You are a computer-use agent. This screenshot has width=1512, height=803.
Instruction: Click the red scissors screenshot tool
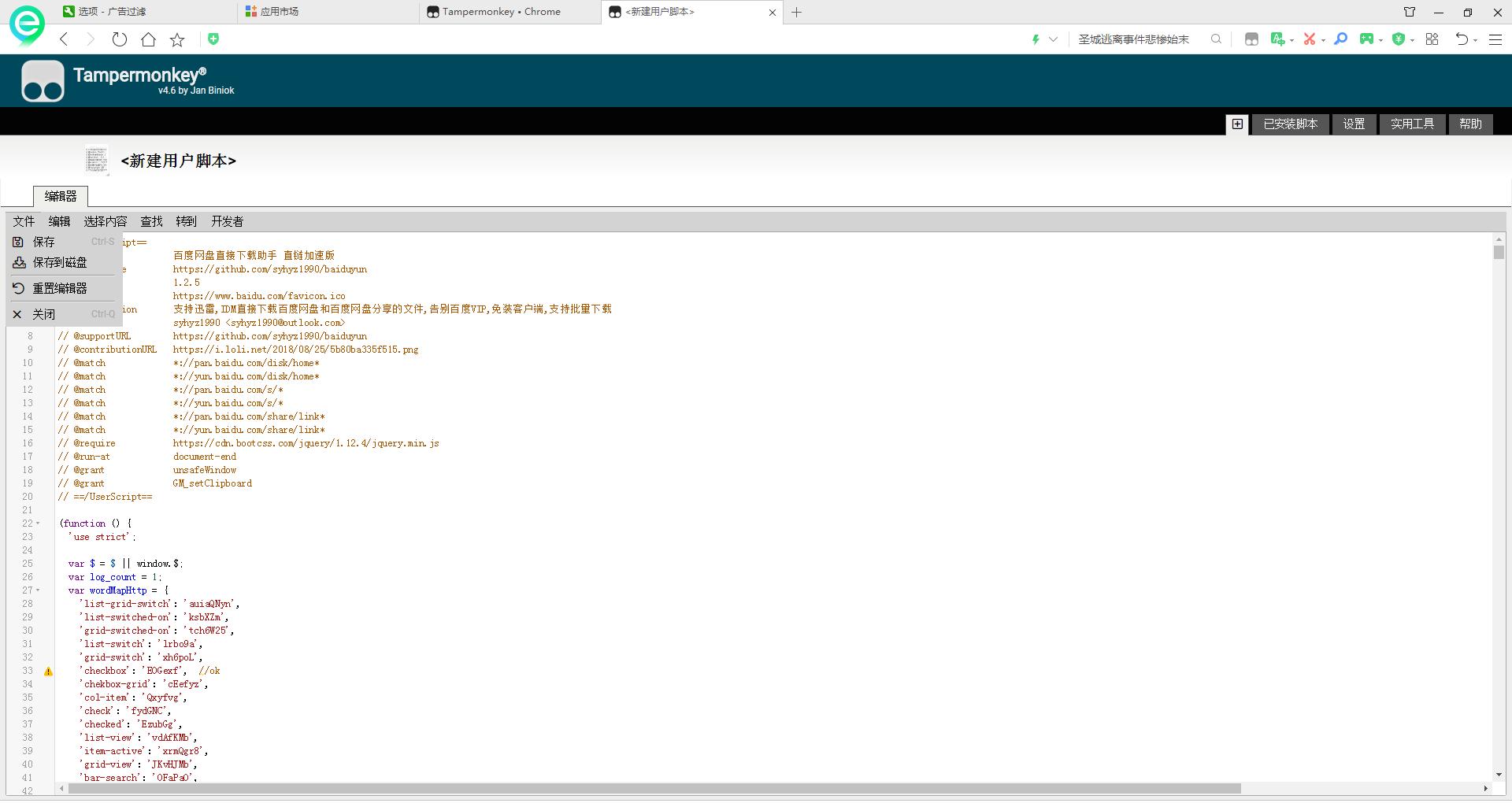1309,39
